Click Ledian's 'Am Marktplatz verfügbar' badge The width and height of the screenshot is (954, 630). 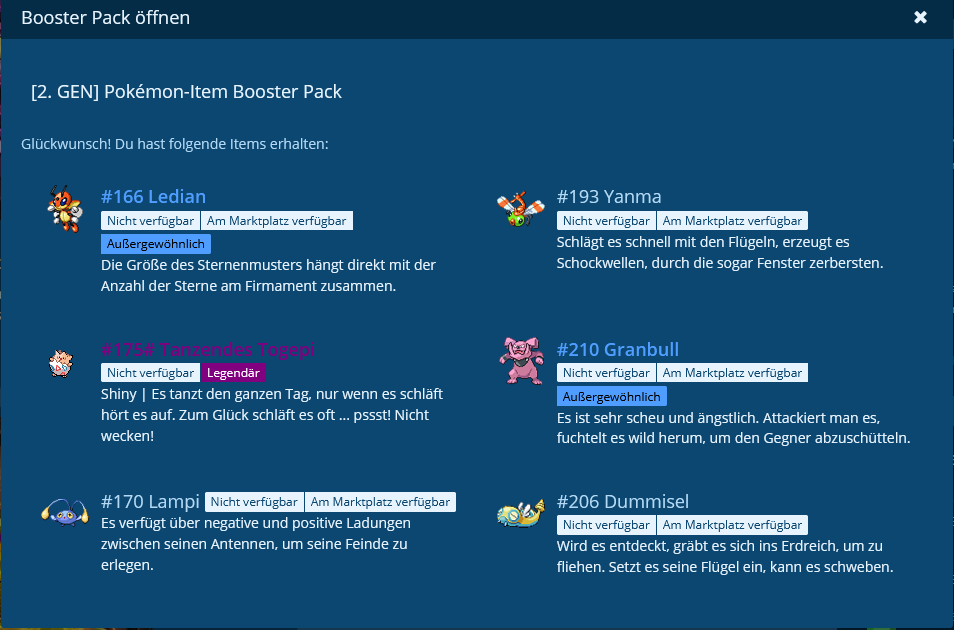[x=276, y=221]
